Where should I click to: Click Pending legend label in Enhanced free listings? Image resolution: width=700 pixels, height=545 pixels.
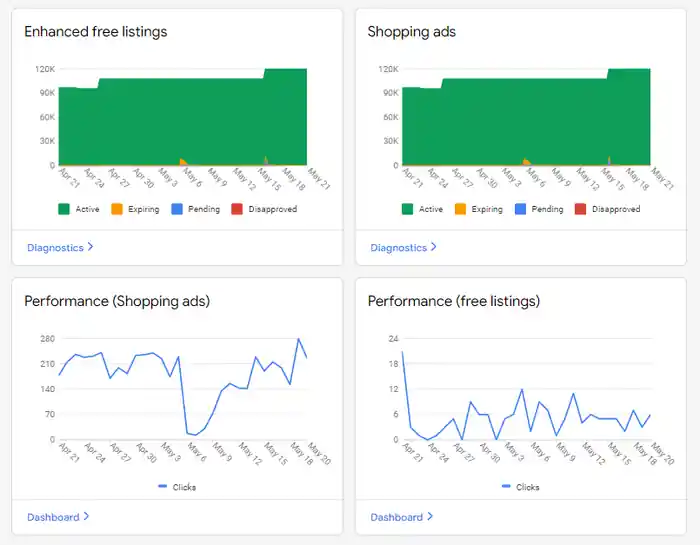[204, 209]
